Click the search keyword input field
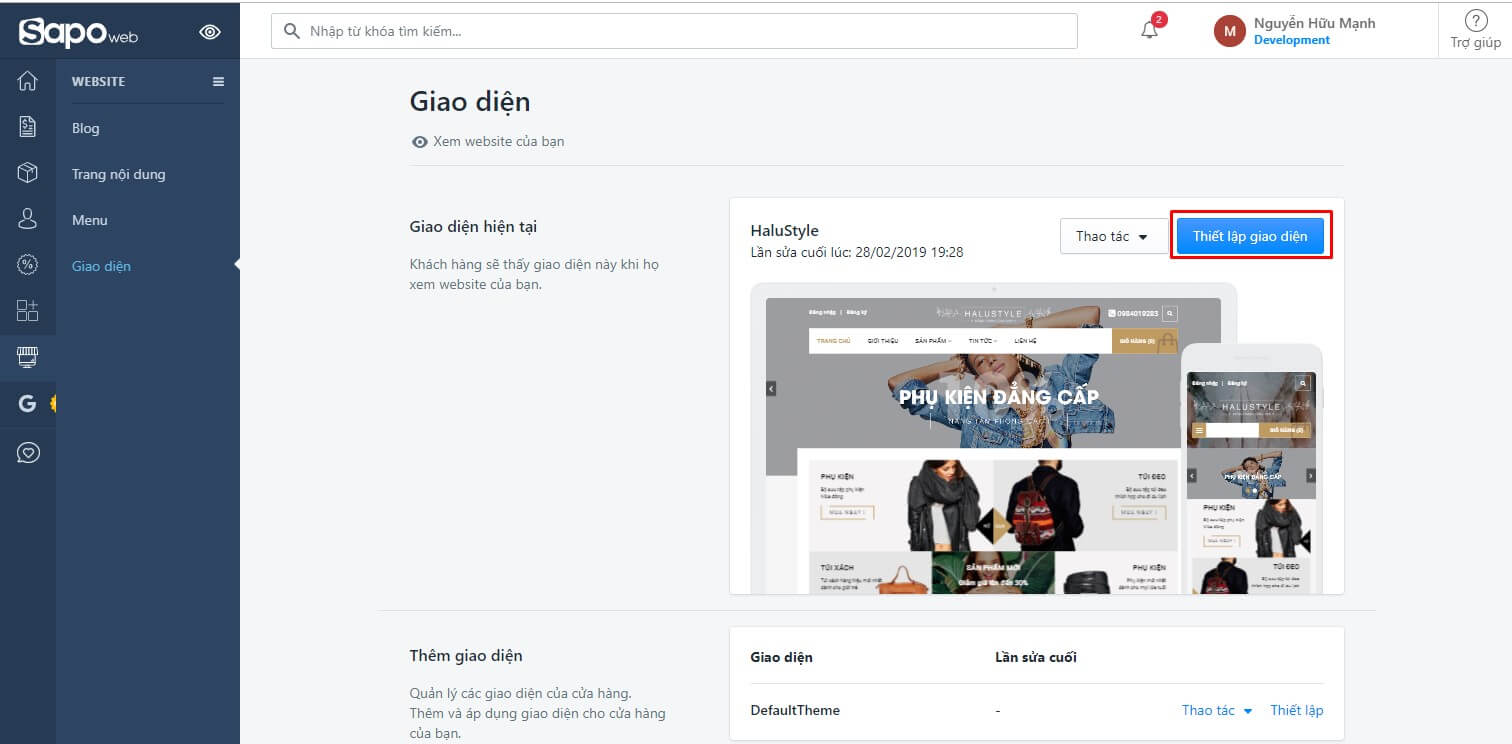Screen dimensions: 1512x744 [674, 31]
